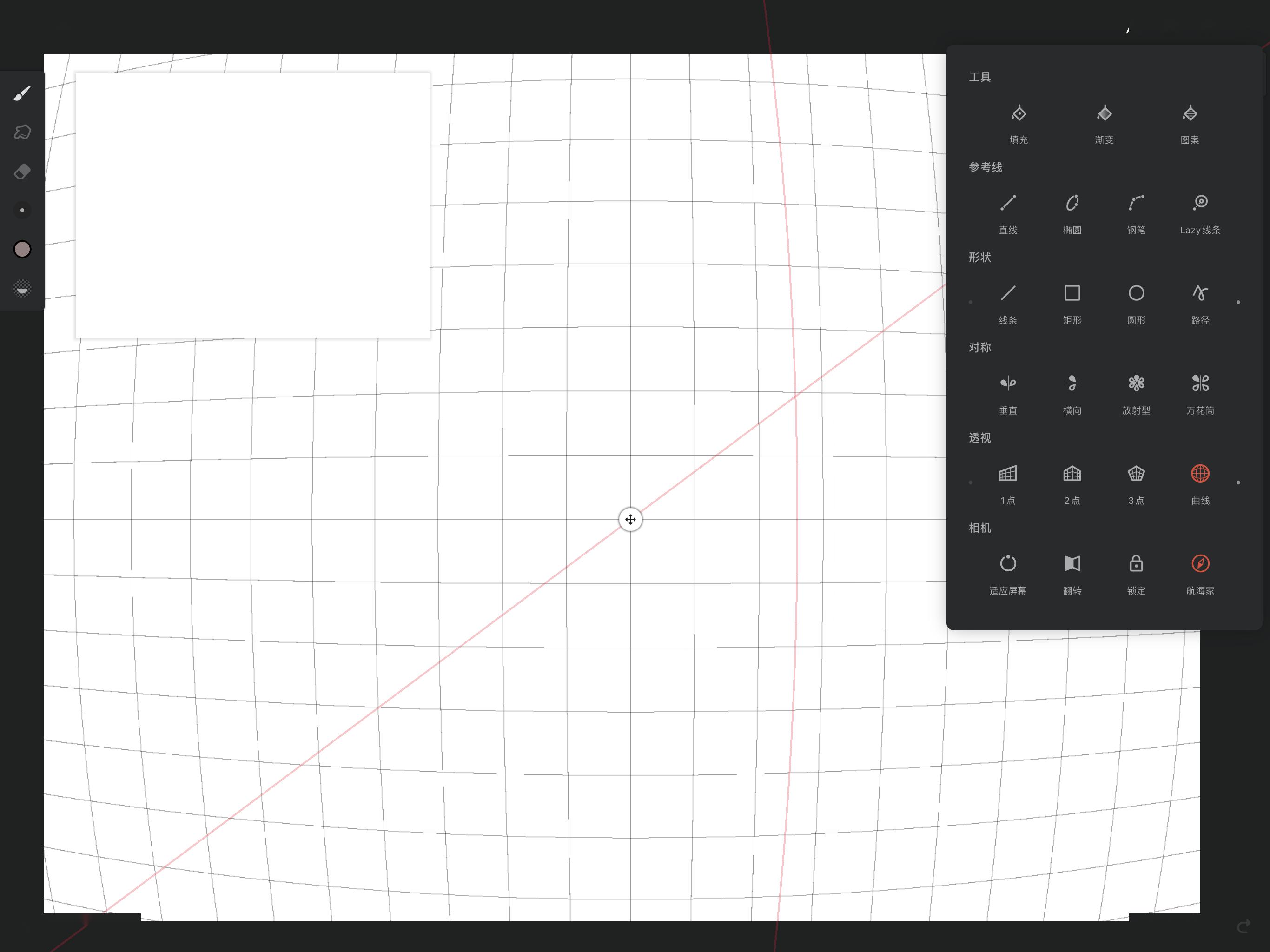
Task: Go to next page of 透视 options
Action: (1238, 483)
